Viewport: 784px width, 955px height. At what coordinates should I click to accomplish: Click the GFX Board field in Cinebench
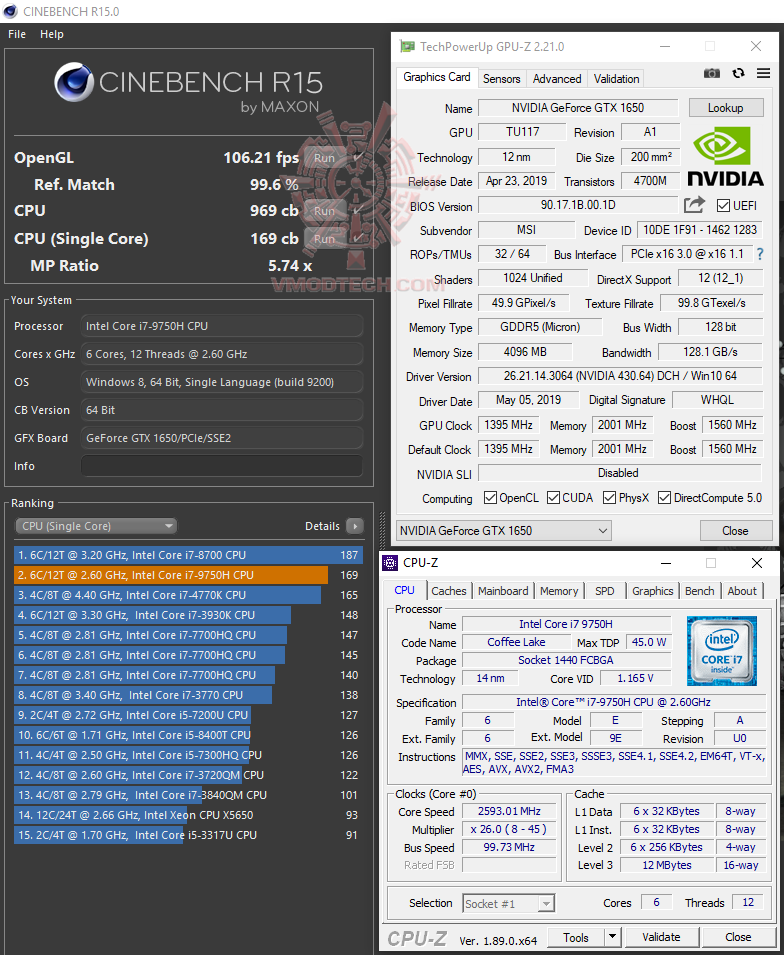point(222,438)
